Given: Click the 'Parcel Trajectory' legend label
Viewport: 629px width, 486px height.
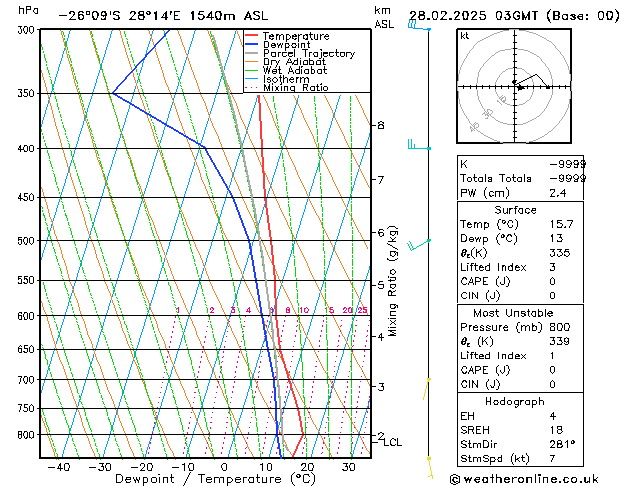Looking at the screenshot, I should pyautogui.click(x=309, y=53).
